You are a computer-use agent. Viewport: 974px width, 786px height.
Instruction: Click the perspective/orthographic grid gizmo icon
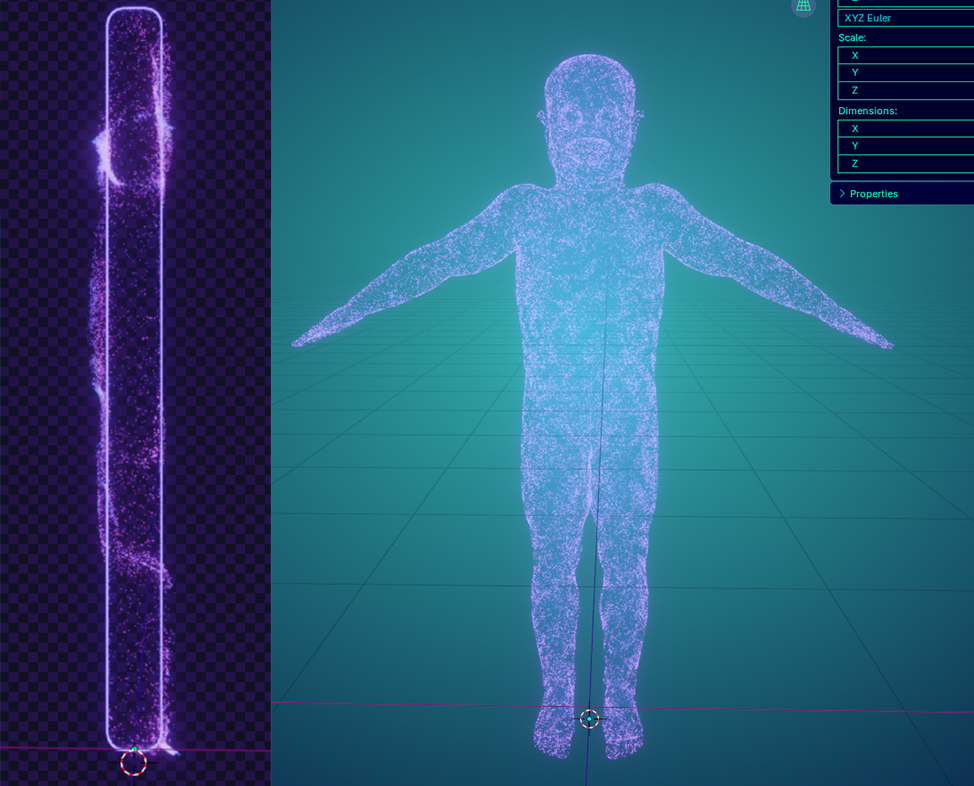click(x=803, y=8)
